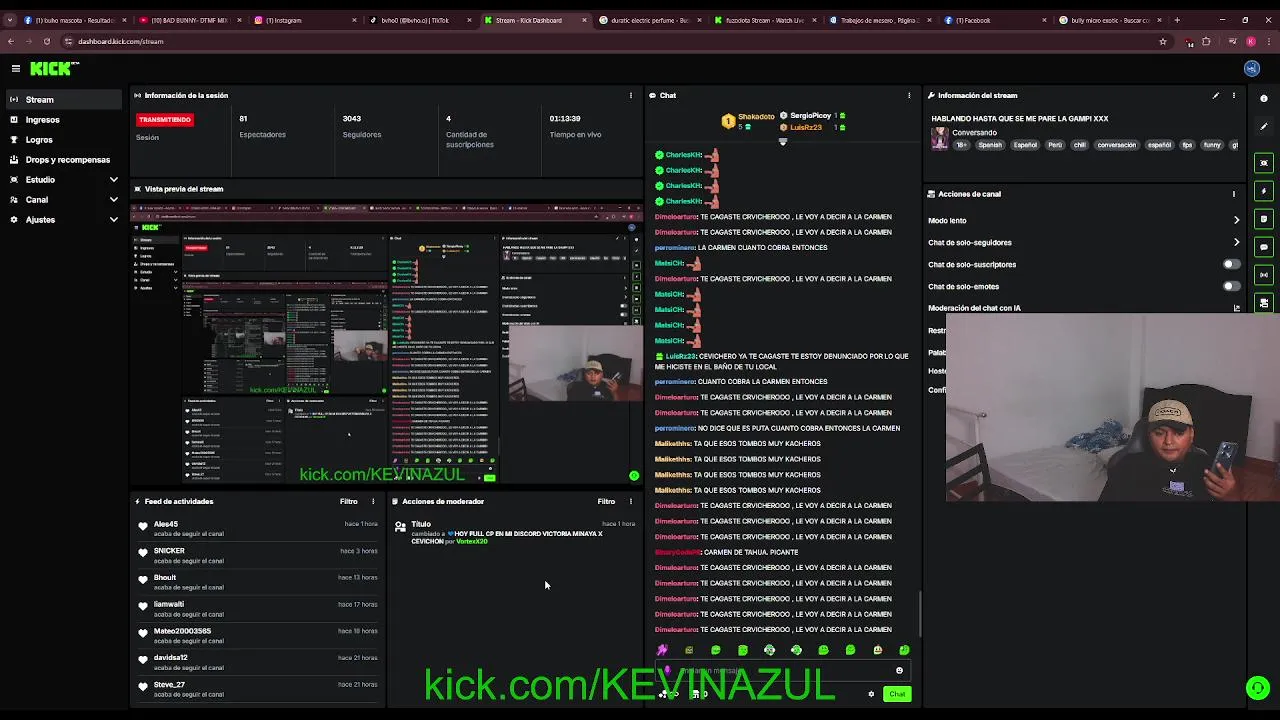Image resolution: width=1280 pixels, height=720 pixels.
Task: Open Chat de solo-seguidores settings arrow
Action: pos(1236,242)
